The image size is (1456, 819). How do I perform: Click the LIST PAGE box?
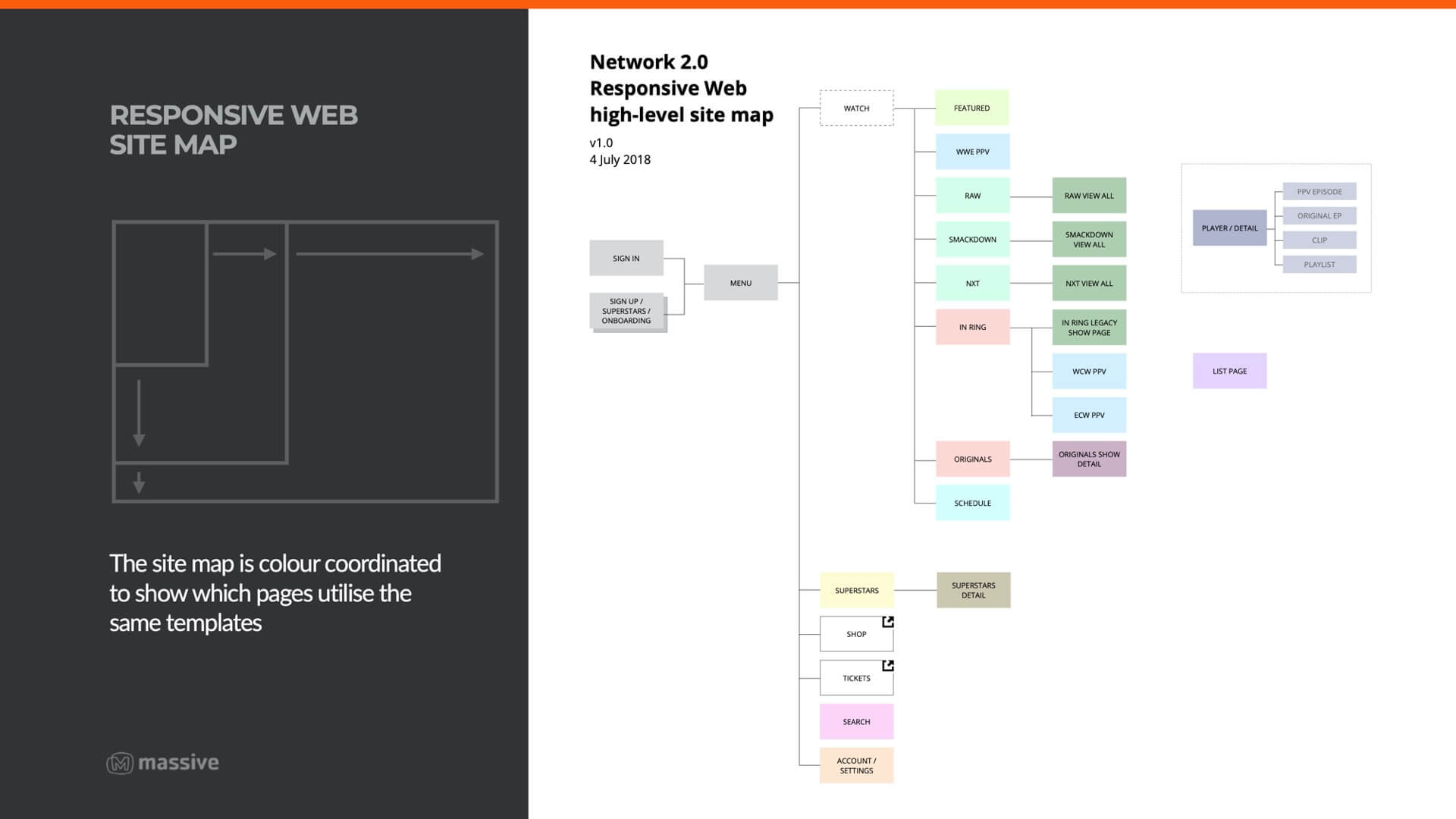point(1229,371)
